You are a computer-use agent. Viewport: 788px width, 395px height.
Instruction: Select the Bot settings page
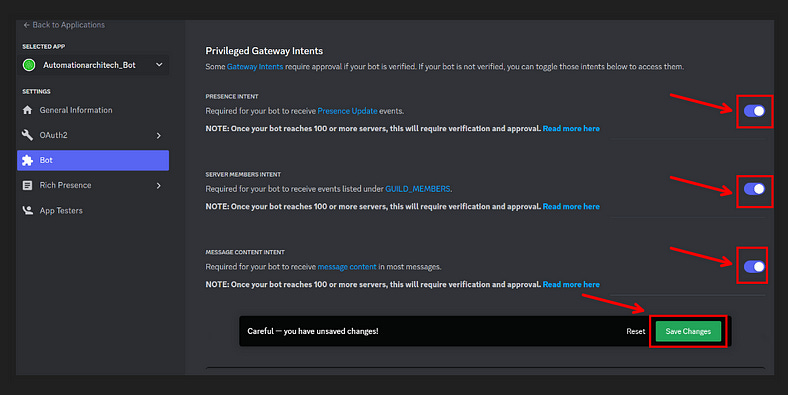(93, 160)
